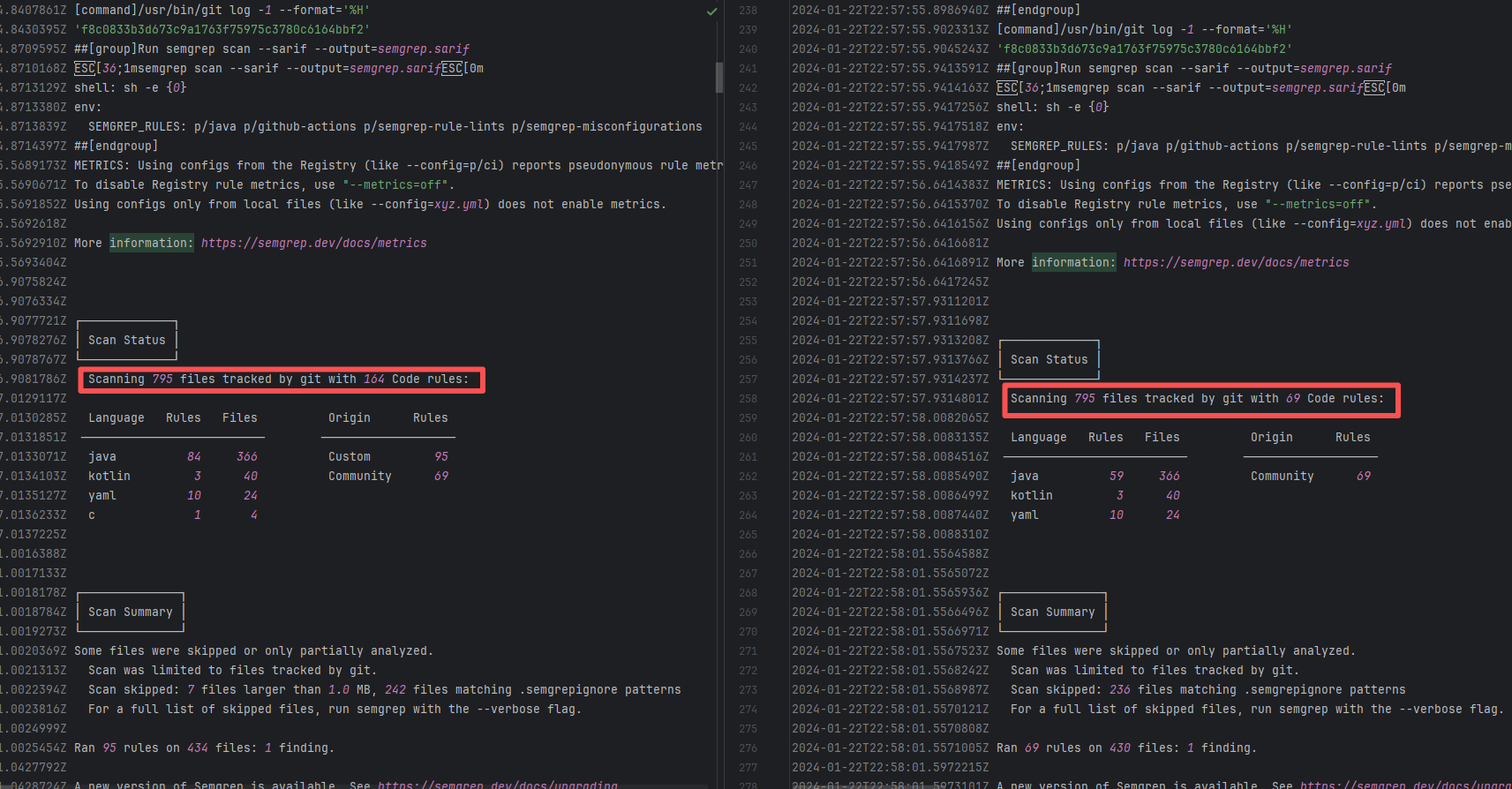Image resolution: width=1512 pixels, height=789 pixels.
Task: Click the java language row in left table
Action: coord(172,457)
